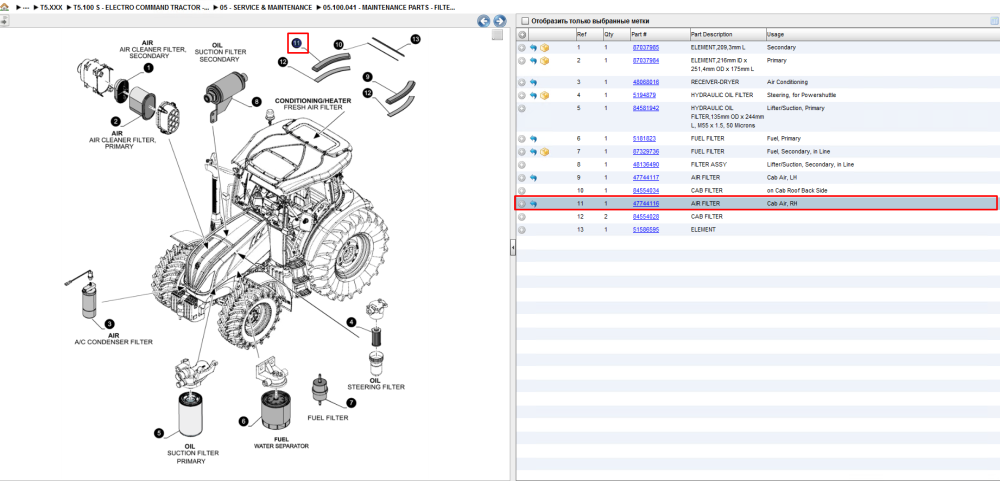
Task: Go to the catalog home icon
Action: [x=5, y=7]
